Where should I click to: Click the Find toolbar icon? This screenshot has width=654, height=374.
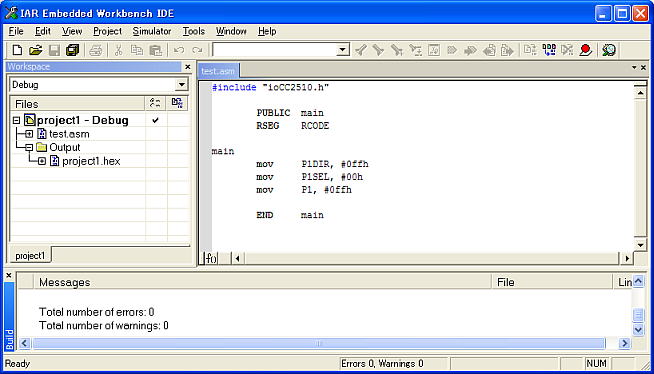click(397, 50)
